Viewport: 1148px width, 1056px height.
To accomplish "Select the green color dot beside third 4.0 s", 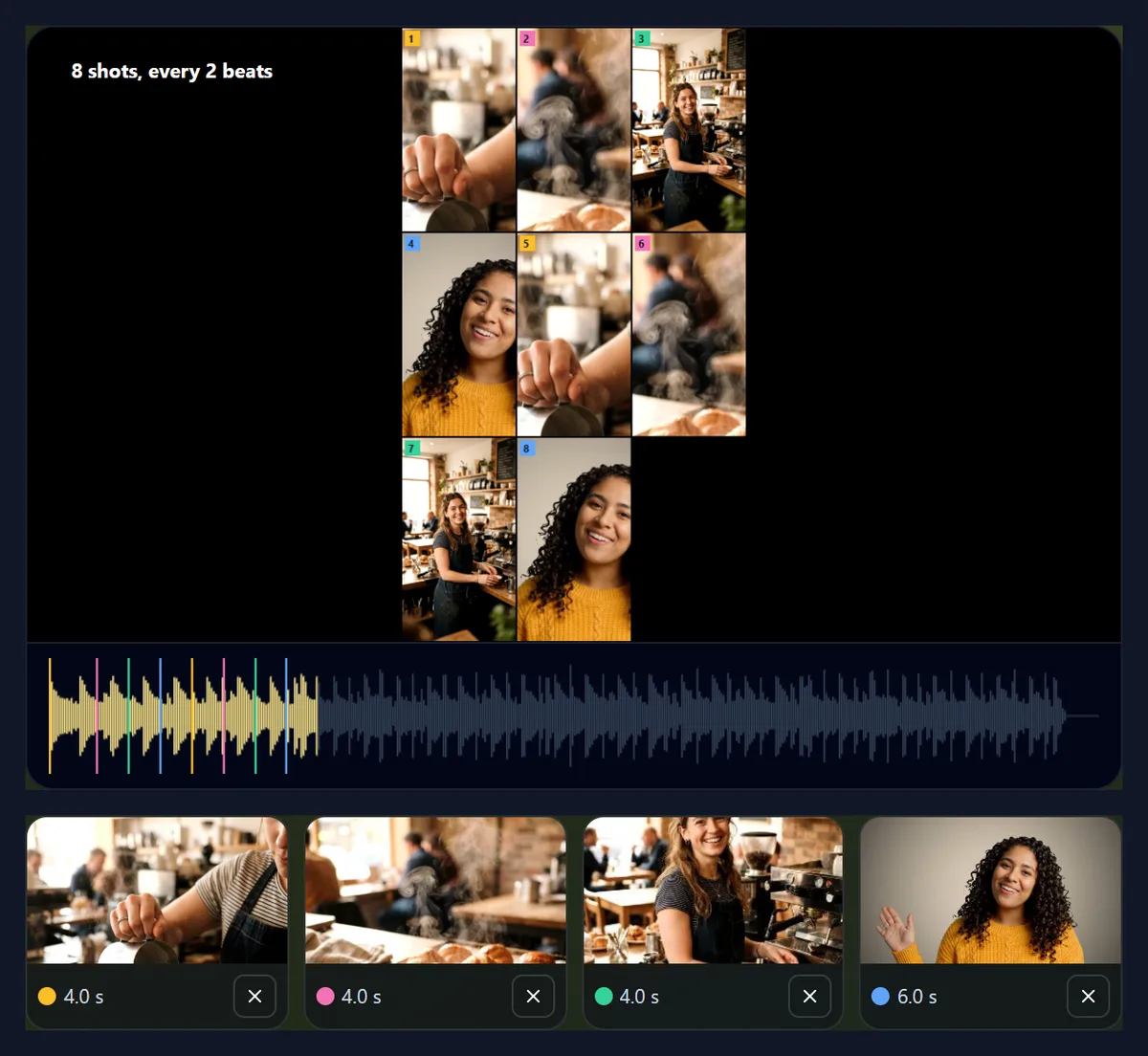I will tap(604, 997).
